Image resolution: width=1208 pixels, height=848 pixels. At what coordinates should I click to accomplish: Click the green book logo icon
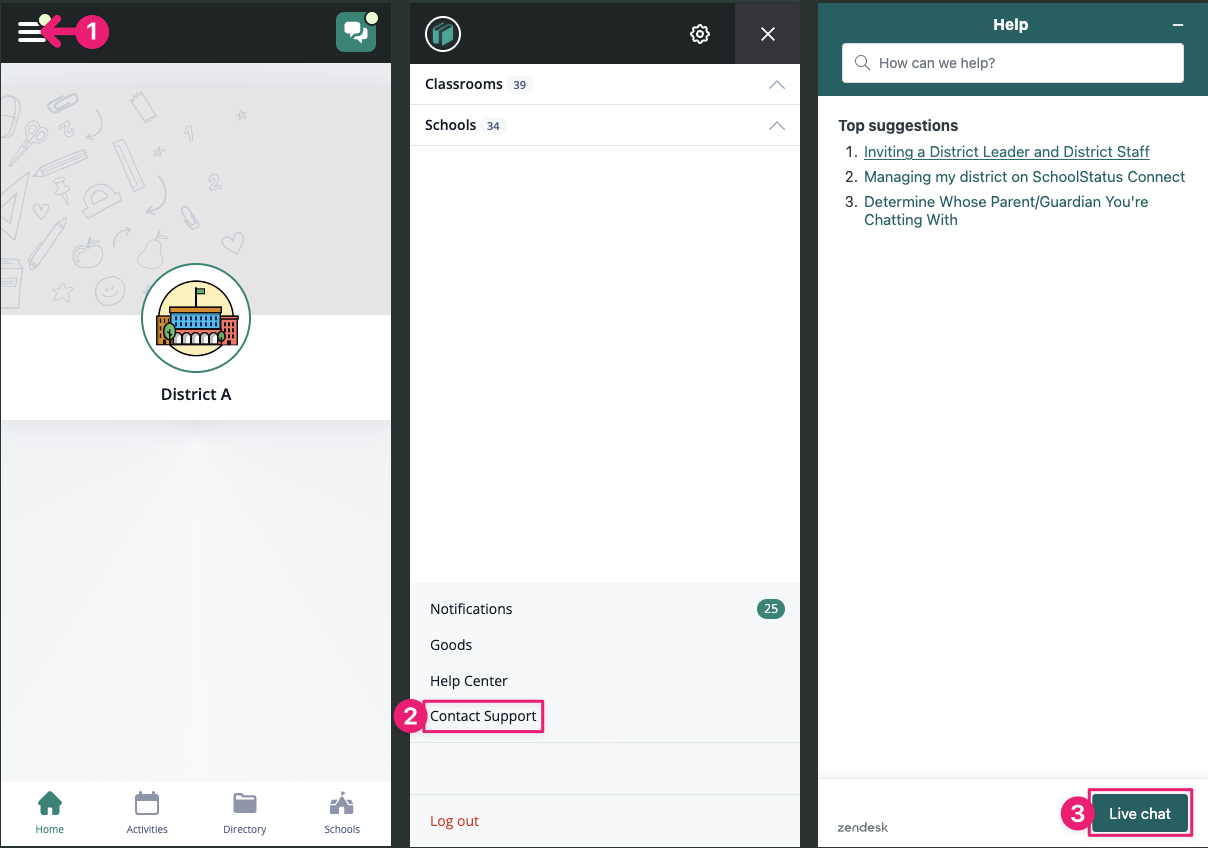click(x=442, y=34)
